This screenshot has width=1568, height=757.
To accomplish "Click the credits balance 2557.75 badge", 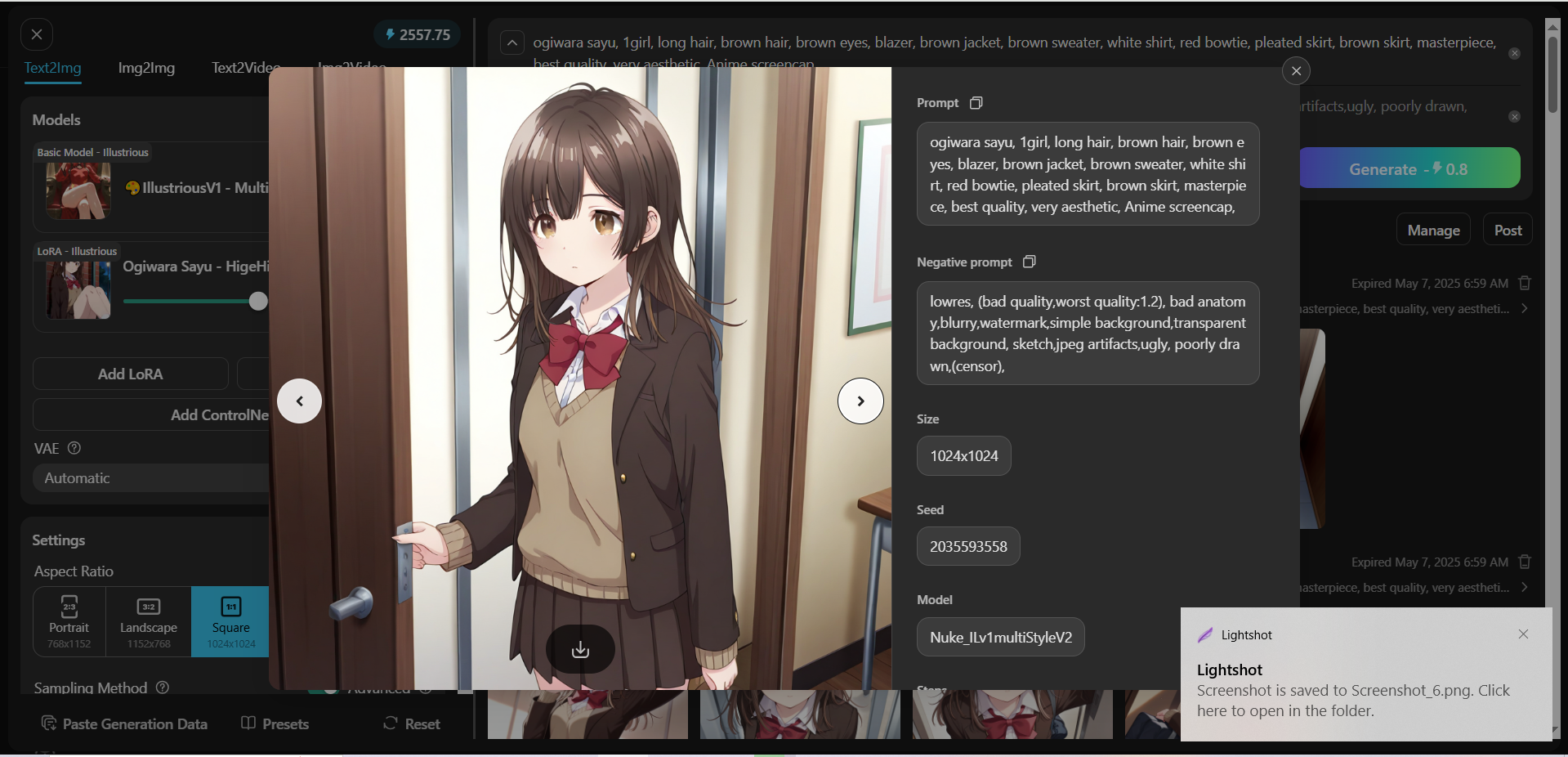I will click(418, 34).
